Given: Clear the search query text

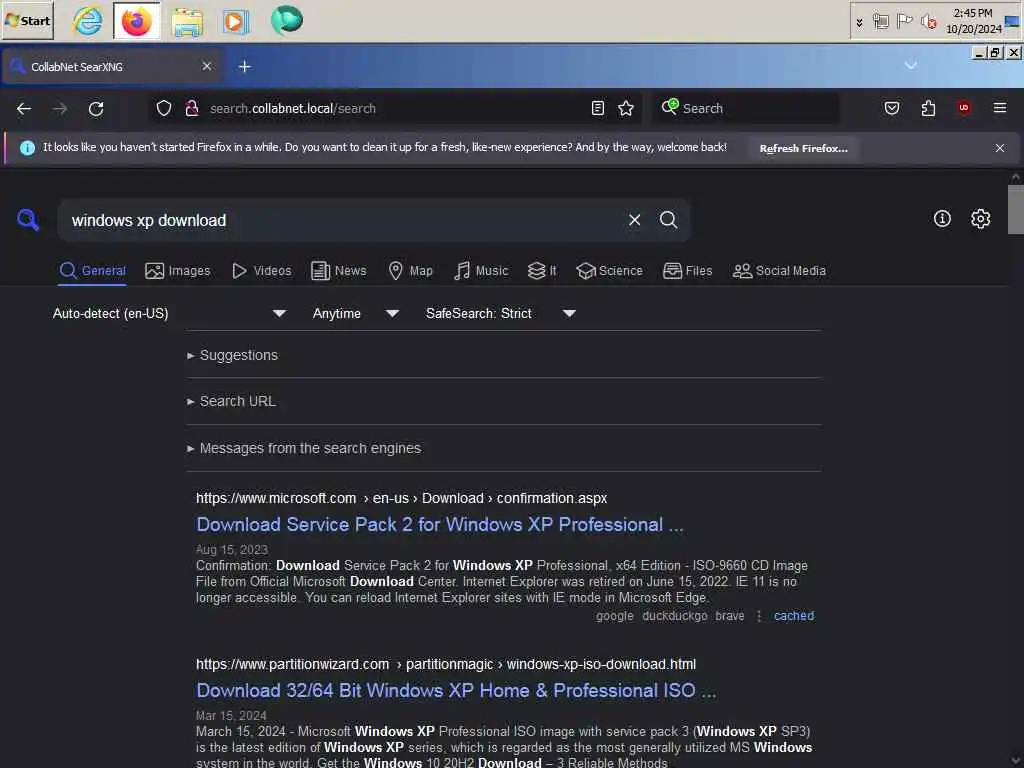Looking at the screenshot, I should 634,220.
